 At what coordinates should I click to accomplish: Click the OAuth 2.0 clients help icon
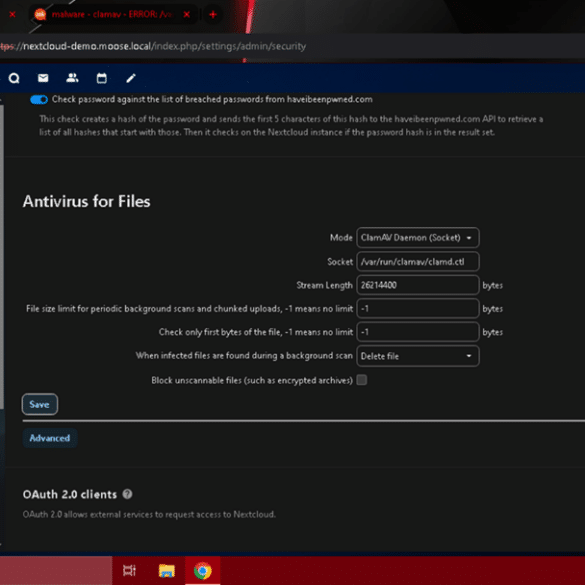[127, 494]
